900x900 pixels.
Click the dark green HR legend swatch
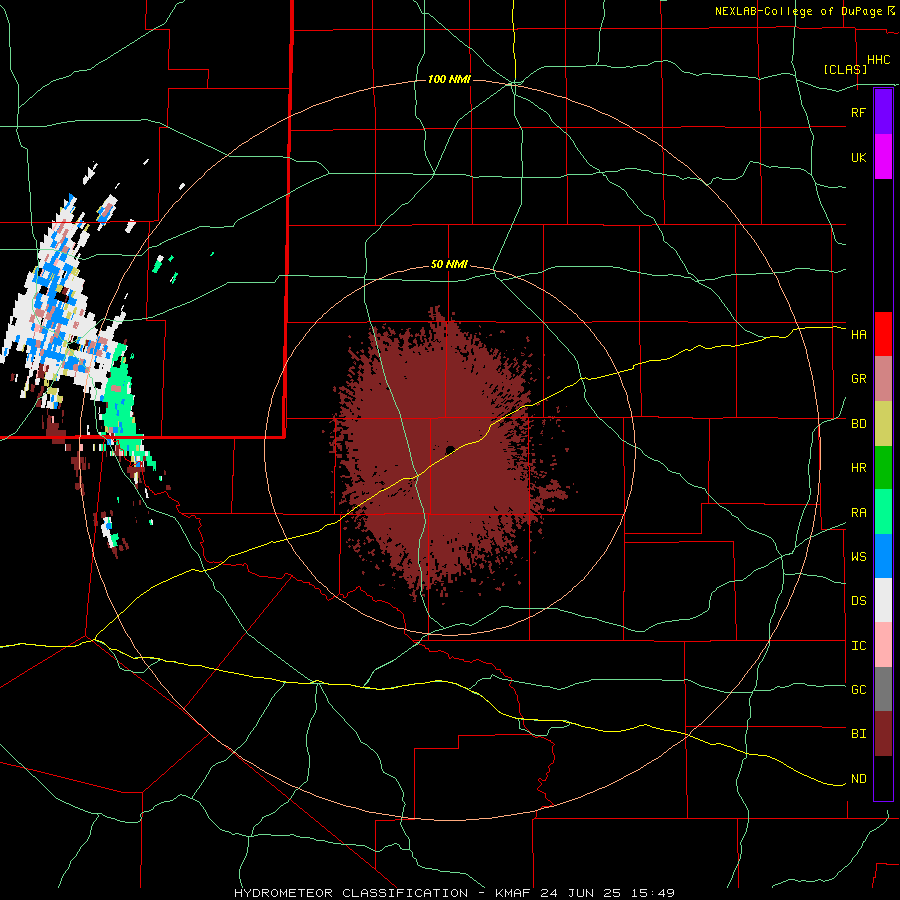coord(883,467)
